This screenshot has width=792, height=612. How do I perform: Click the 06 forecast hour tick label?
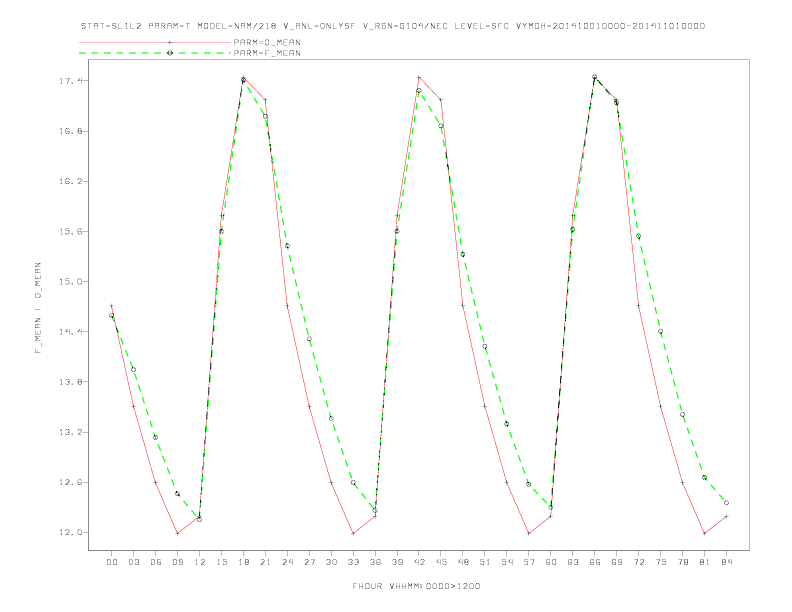156,562
